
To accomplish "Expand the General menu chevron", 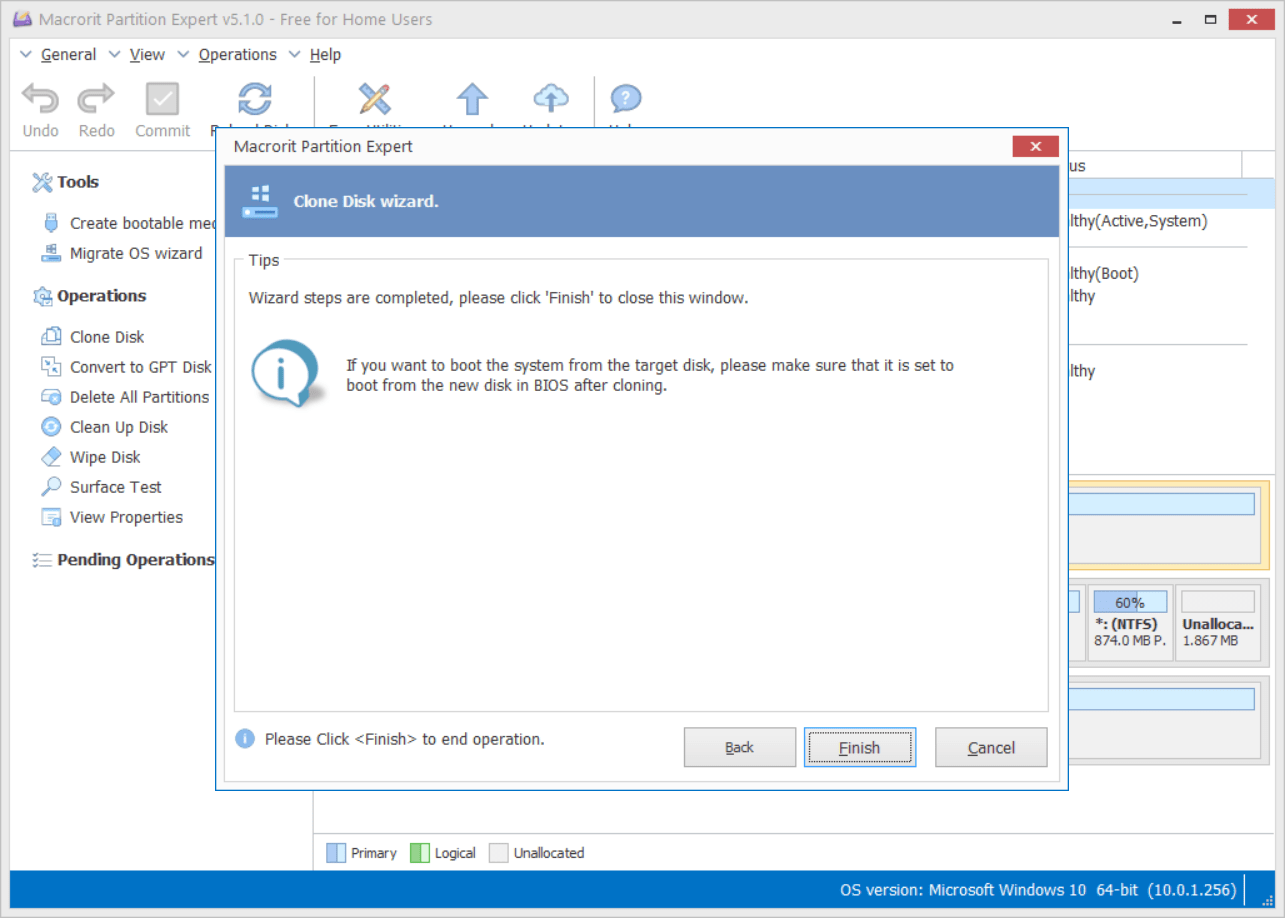I will point(26,55).
